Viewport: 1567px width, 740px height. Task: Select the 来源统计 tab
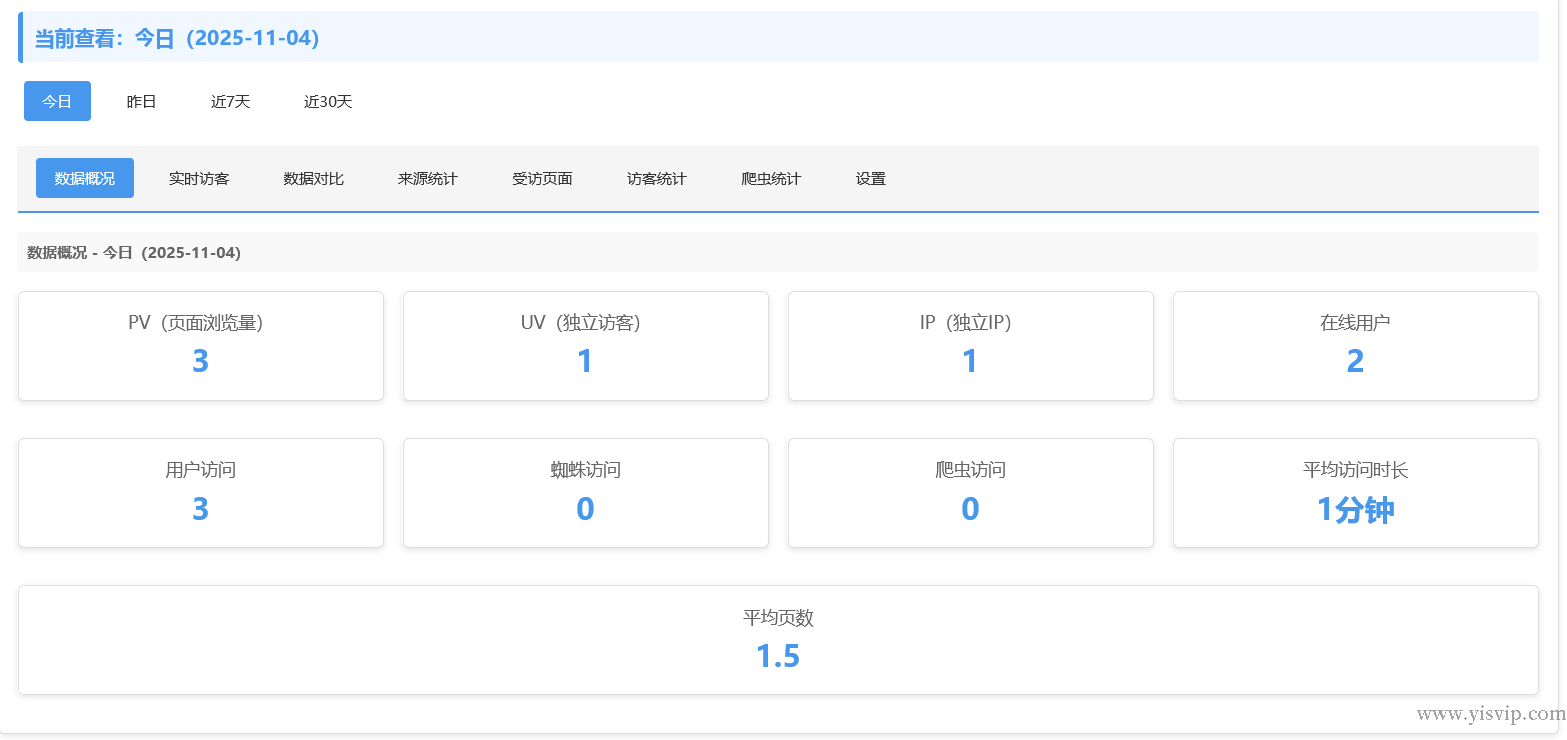tap(428, 178)
